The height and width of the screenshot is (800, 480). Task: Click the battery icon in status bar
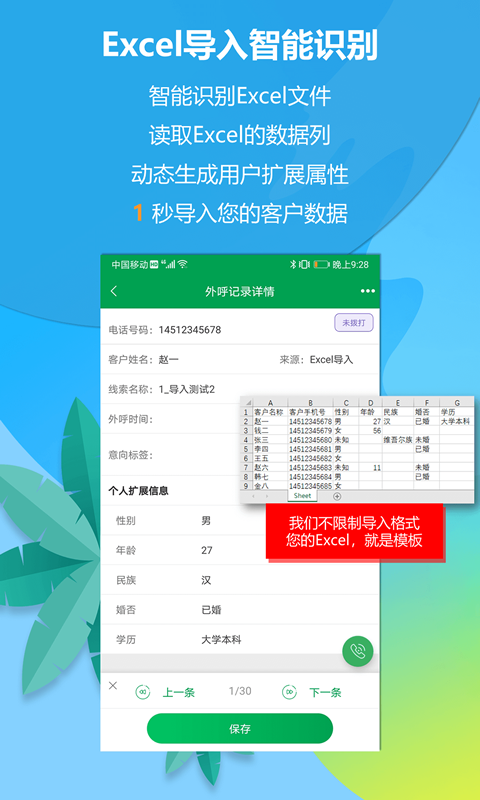click(x=321, y=264)
